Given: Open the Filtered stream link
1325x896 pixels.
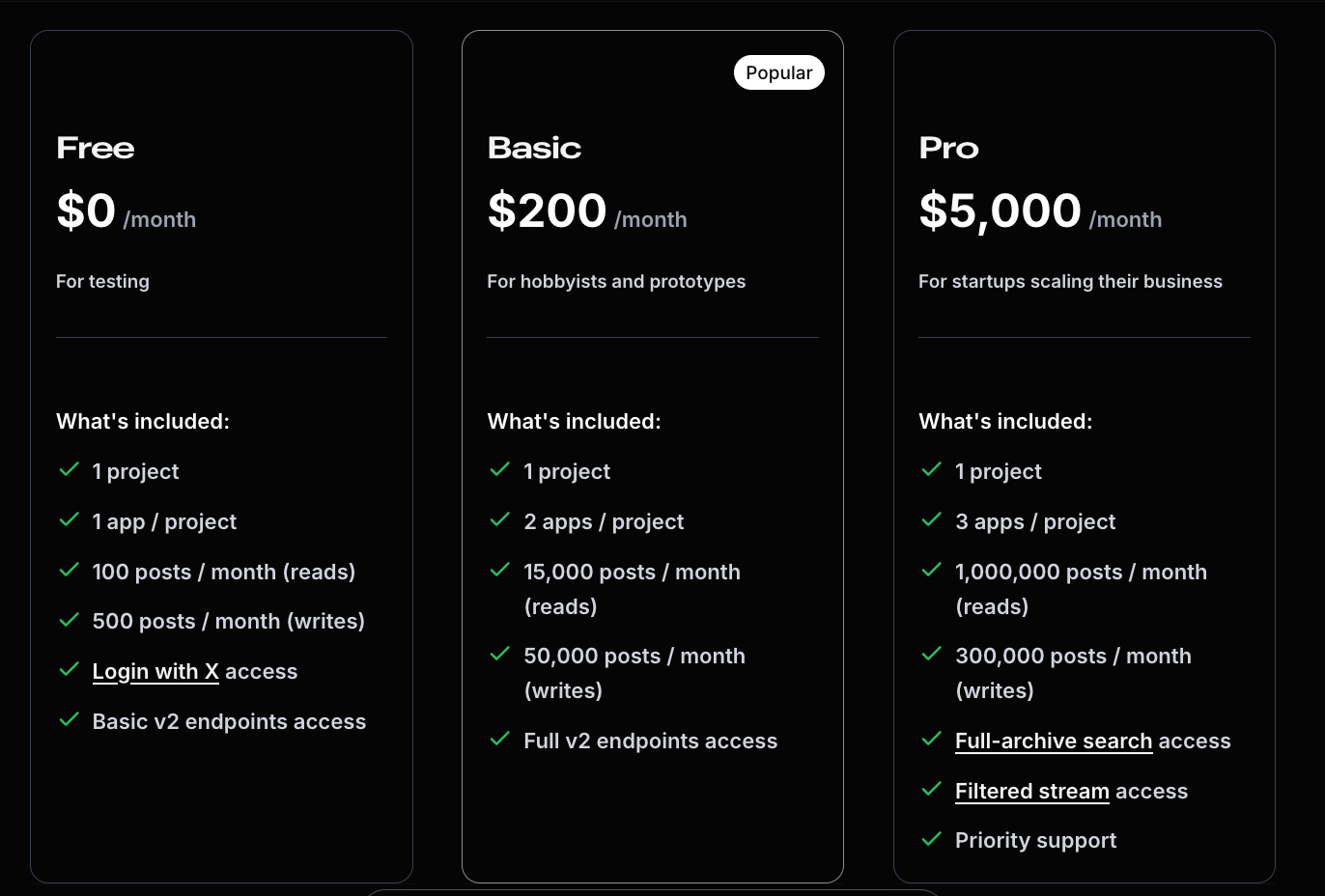Looking at the screenshot, I should point(1031,791).
